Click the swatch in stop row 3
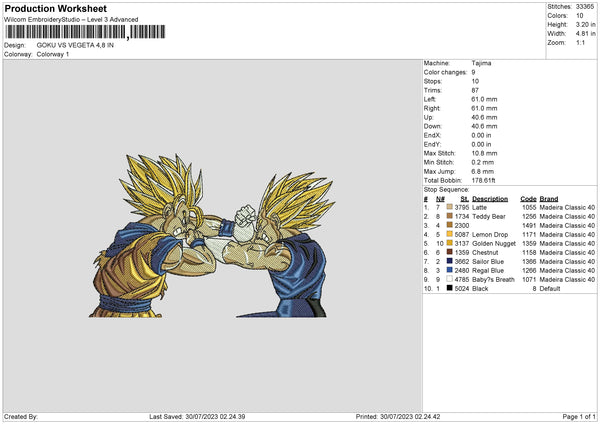Viewport: 600px width, 424px height. [x=449, y=225]
